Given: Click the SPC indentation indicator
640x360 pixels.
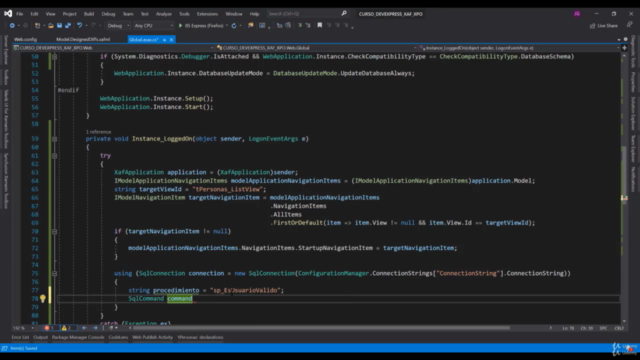Looking at the screenshot, I should pyautogui.click(x=603, y=328).
